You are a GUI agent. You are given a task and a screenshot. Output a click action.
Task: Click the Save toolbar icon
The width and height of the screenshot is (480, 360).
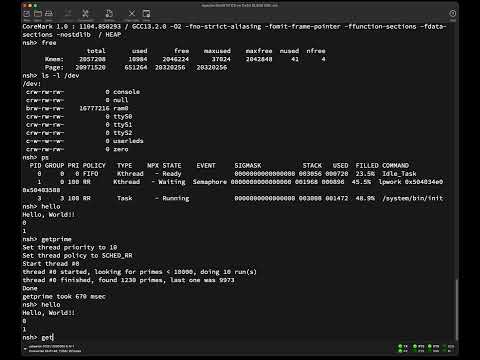(x=49, y=14)
